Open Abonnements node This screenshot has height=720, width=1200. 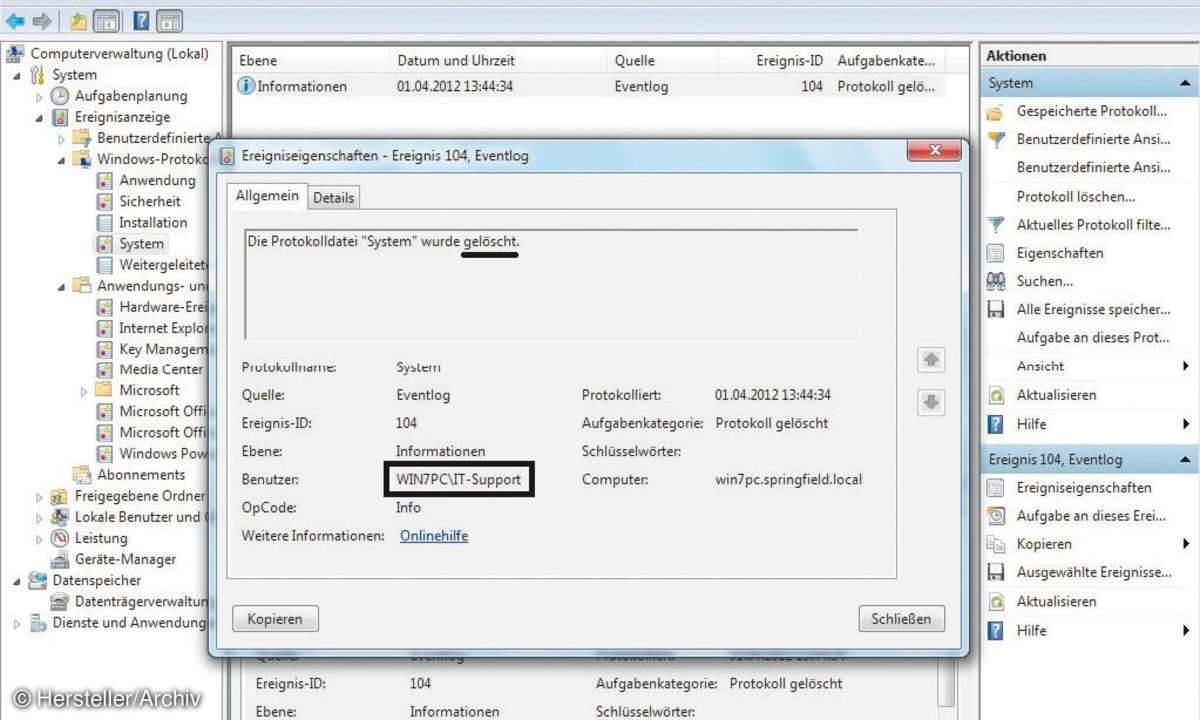click(141, 474)
